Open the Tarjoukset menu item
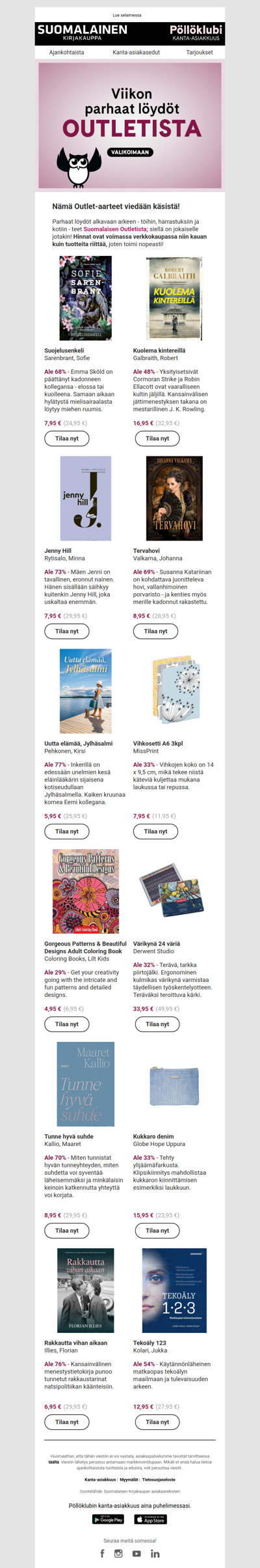The image size is (260, 1568). pos(200,52)
